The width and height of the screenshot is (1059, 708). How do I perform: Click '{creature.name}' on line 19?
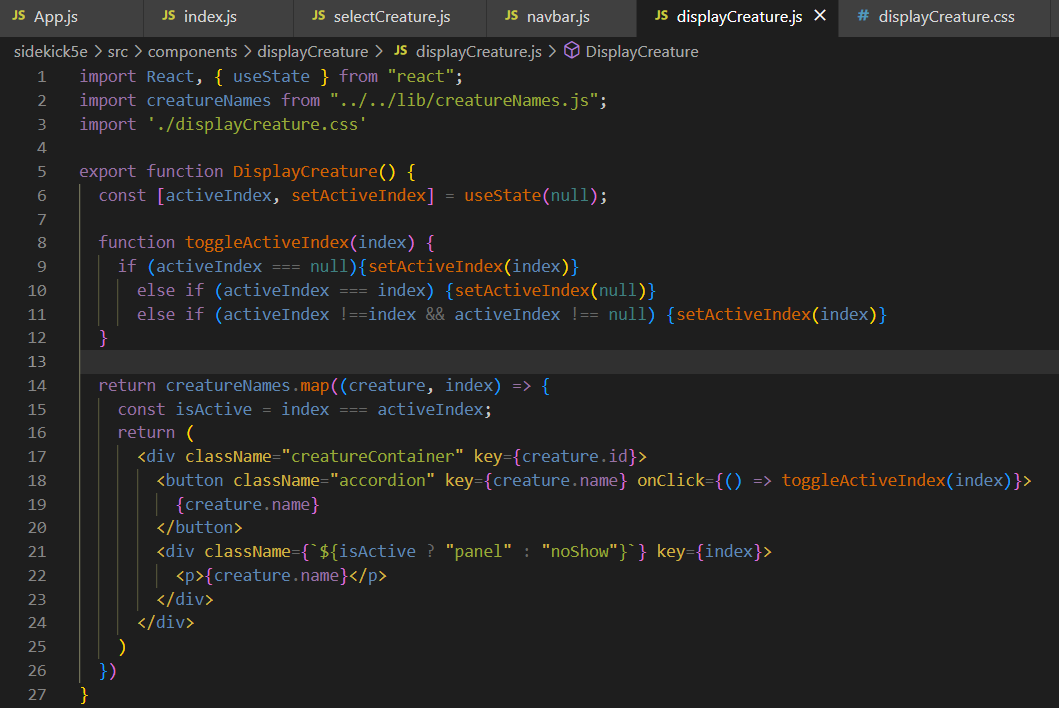248,505
